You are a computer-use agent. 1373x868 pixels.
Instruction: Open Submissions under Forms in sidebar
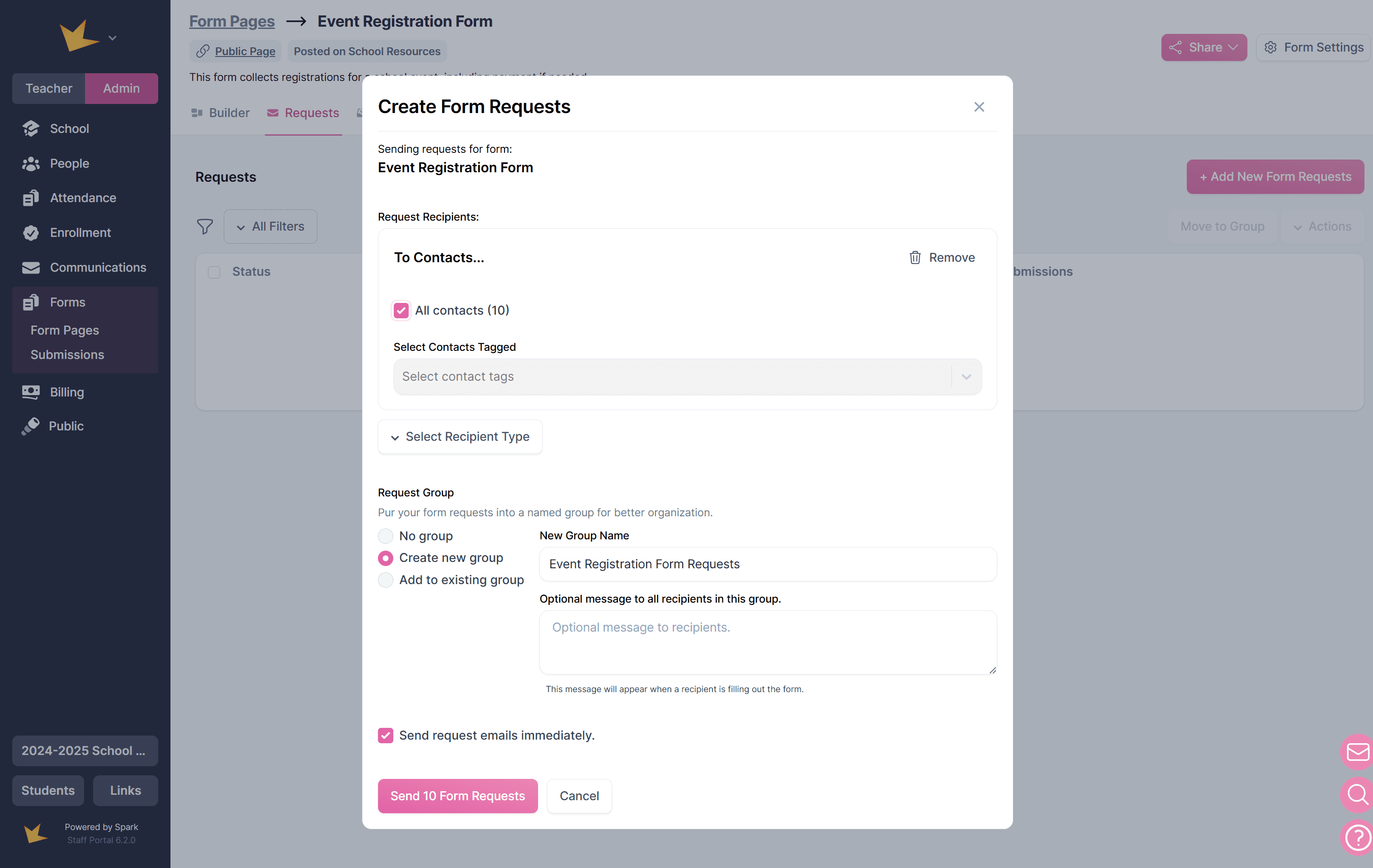coord(67,355)
